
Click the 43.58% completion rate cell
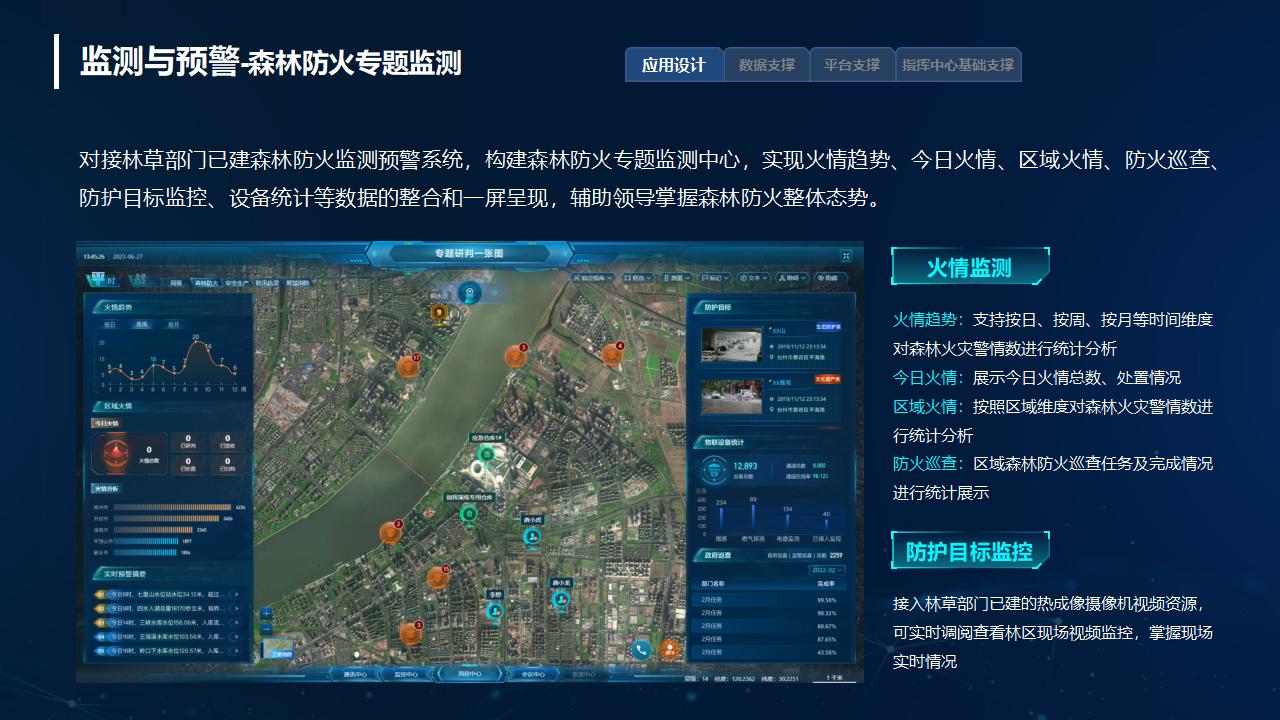pyautogui.click(x=827, y=652)
